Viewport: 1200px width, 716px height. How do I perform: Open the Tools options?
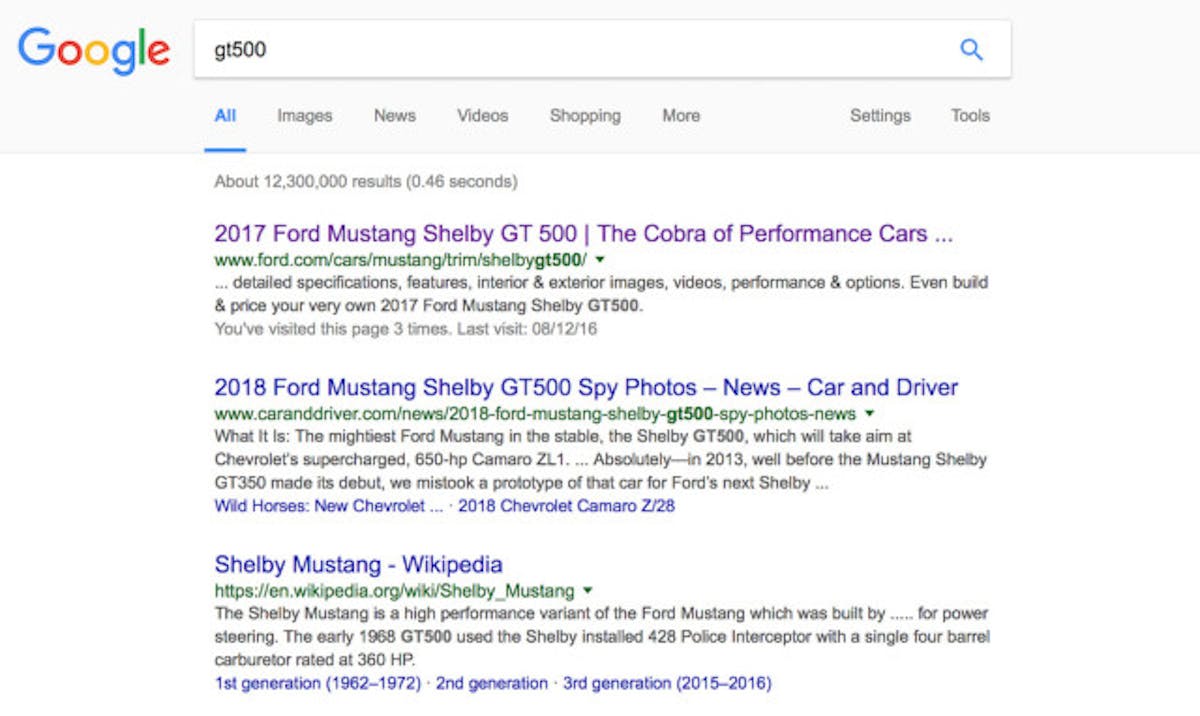969,116
